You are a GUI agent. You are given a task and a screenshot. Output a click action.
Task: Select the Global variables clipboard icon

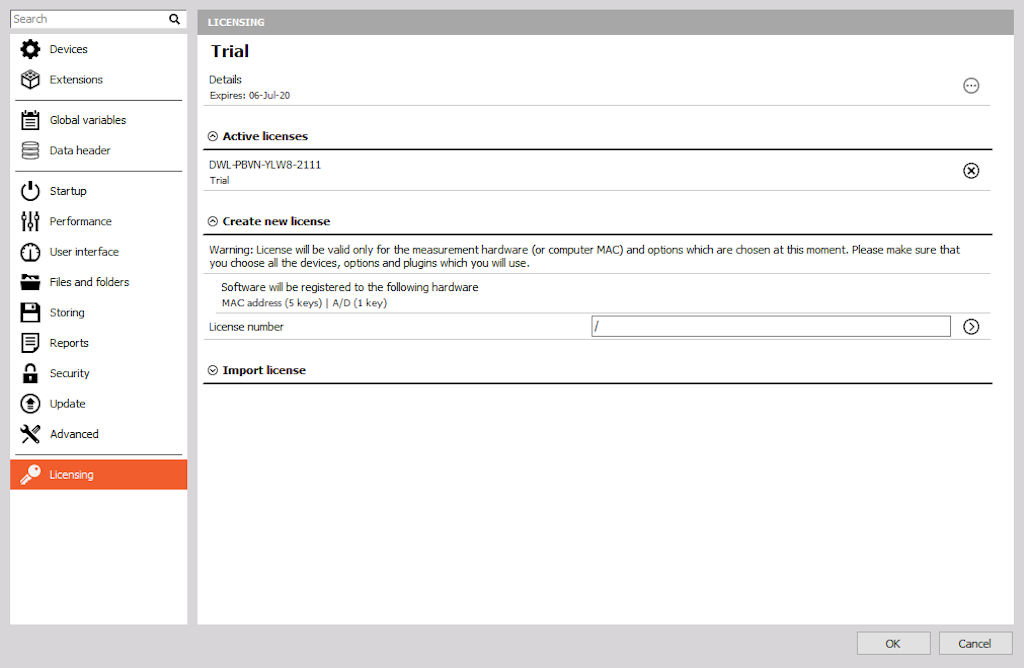pos(30,120)
